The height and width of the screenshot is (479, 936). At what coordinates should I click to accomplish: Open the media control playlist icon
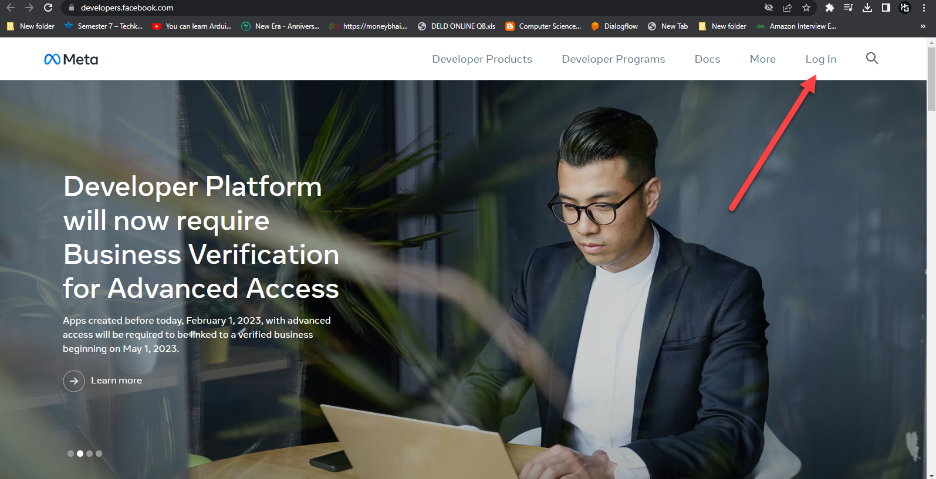tap(848, 8)
